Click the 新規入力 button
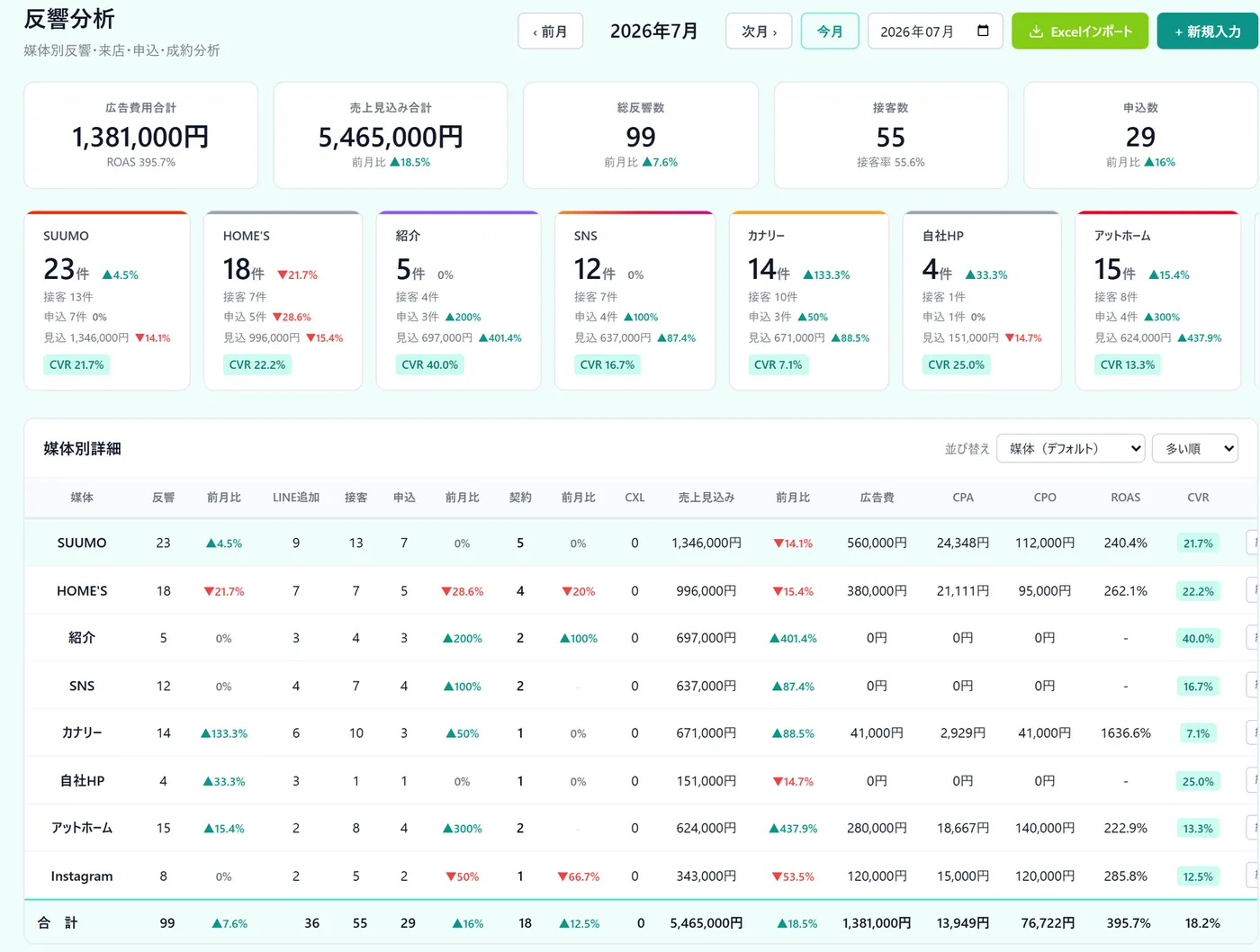Image resolution: width=1260 pixels, height=952 pixels. [x=1208, y=31]
